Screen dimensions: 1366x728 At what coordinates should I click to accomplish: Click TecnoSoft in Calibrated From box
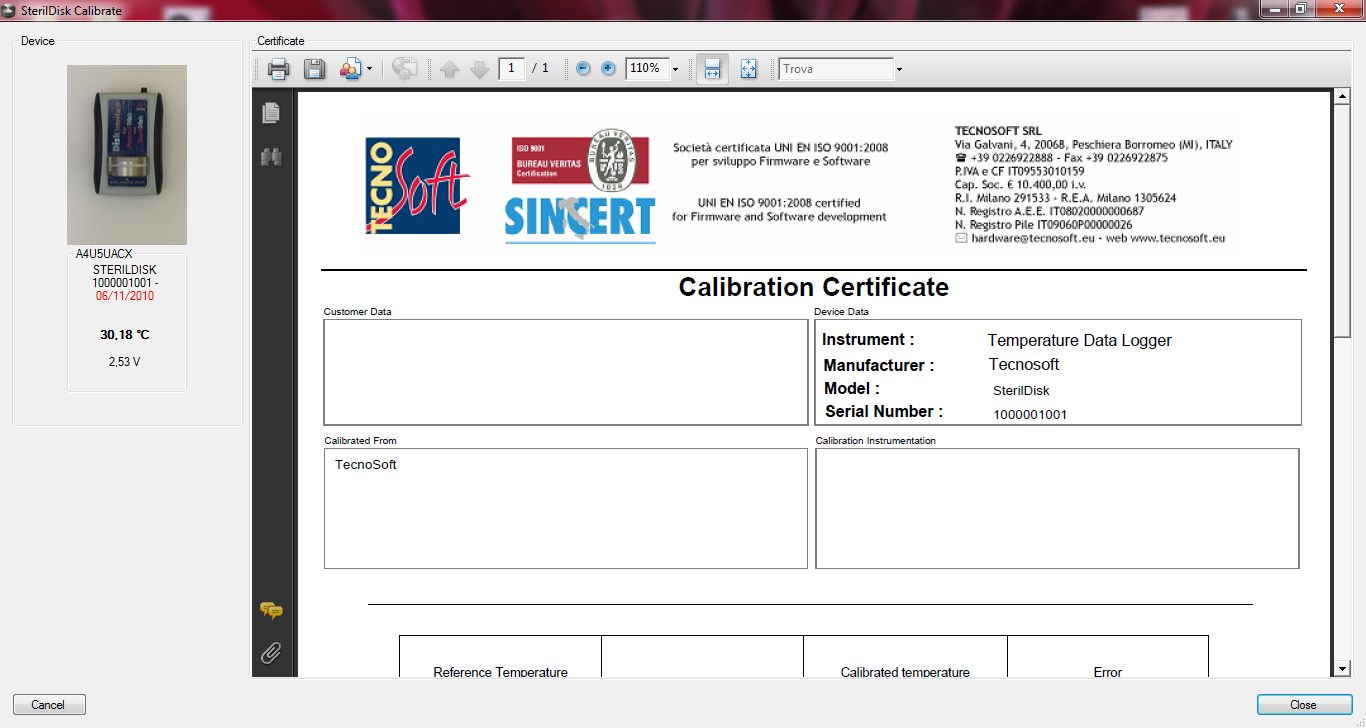coord(366,465)
